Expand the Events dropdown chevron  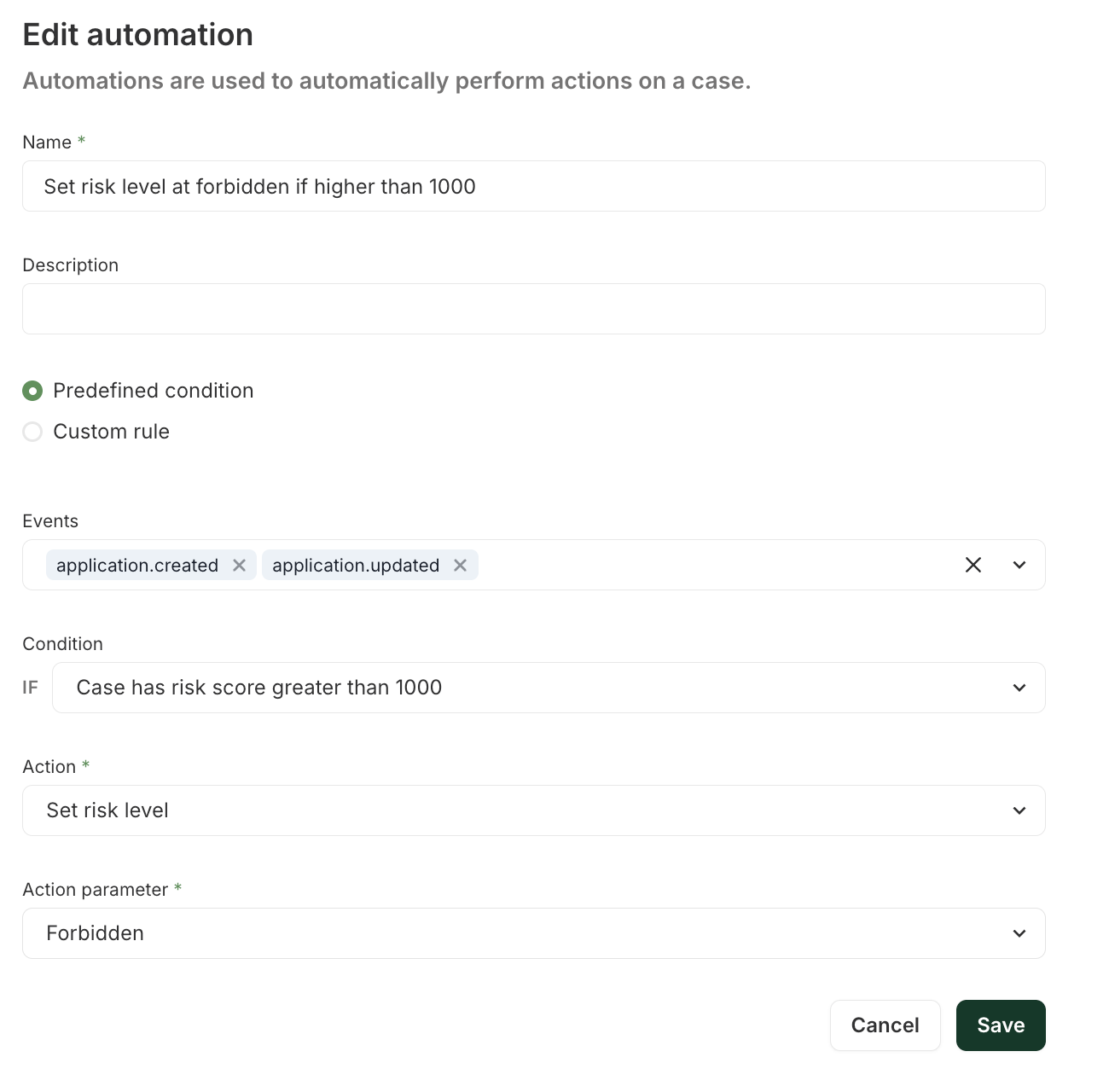(1019, 565)
